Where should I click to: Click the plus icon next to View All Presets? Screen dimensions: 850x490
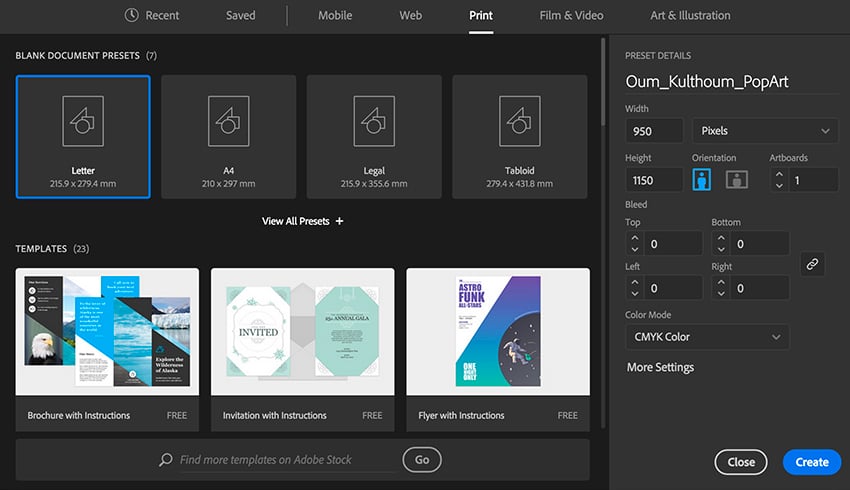(339, 221)
